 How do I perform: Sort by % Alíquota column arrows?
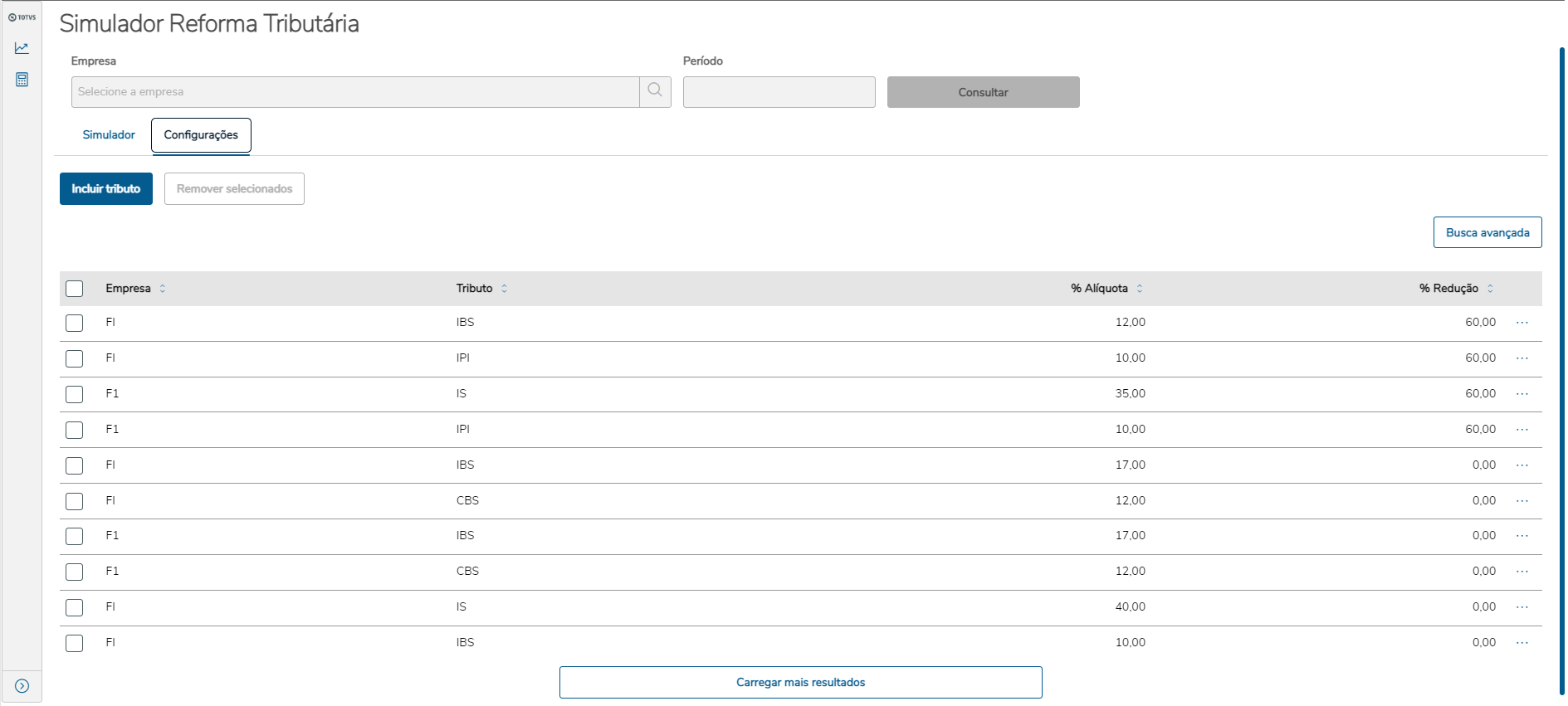click(x=1140, y=289)
